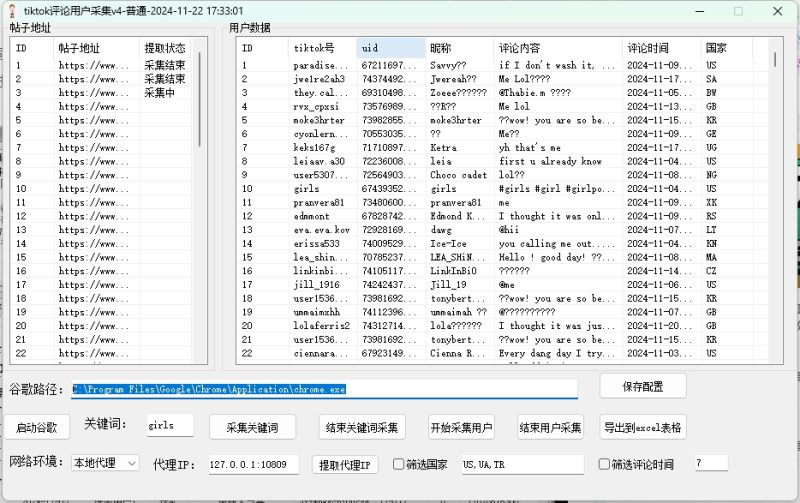This screenshot has height=503, width=800.
Task: Select user row lolaferris2
Action: [x=321, y=326]
